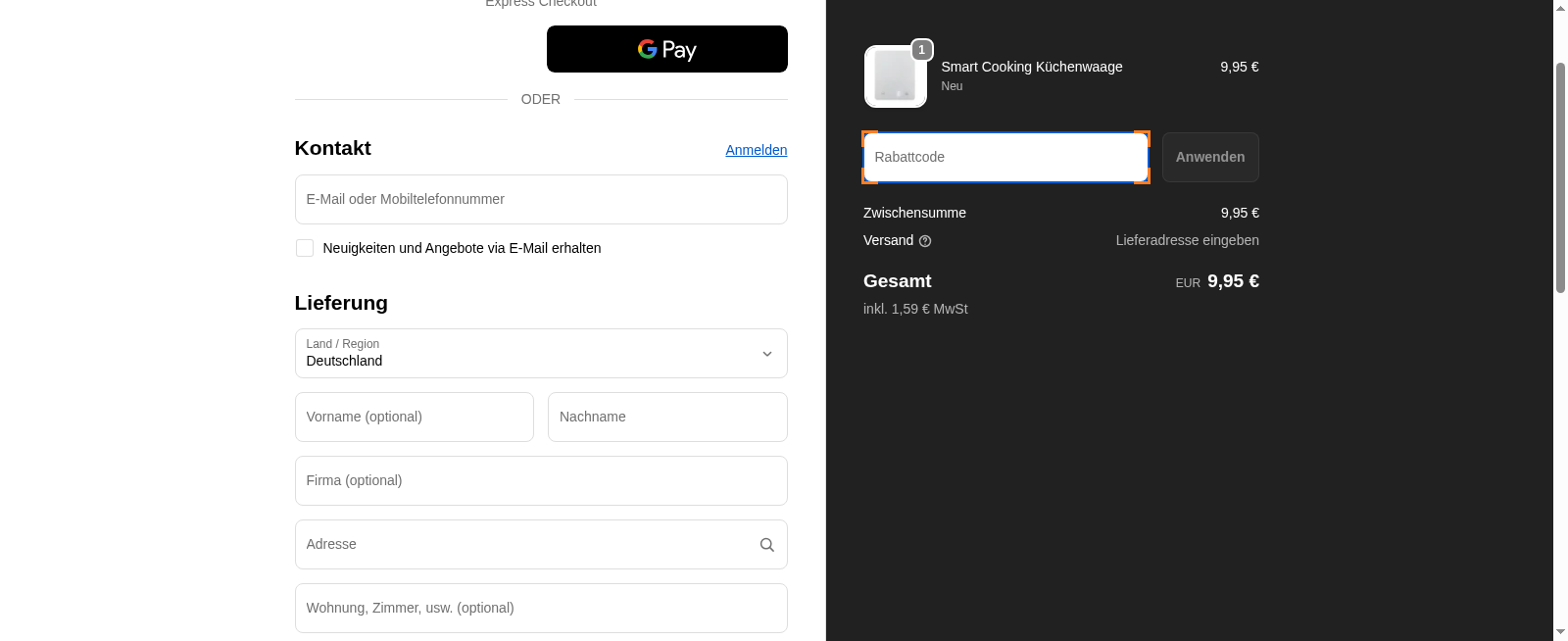The height and width of the screenshot is (641, 1568).
Task: Focus the E-Mail oder Mobiltelefonnummer field
Action: coord(541,199)
